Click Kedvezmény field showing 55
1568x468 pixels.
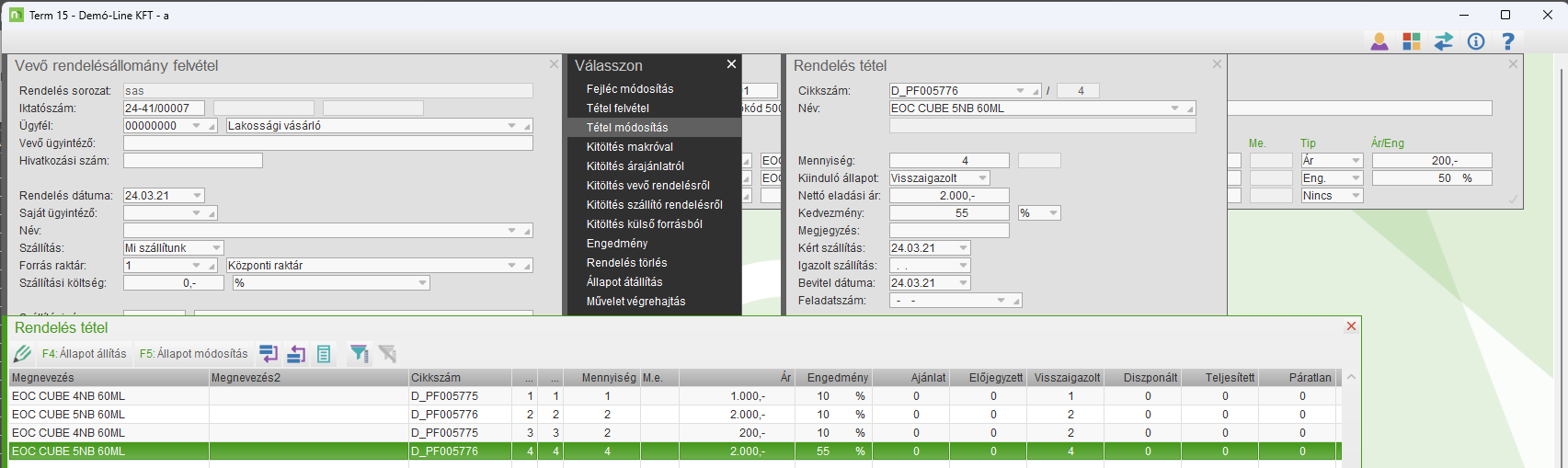tap(949, 213)
